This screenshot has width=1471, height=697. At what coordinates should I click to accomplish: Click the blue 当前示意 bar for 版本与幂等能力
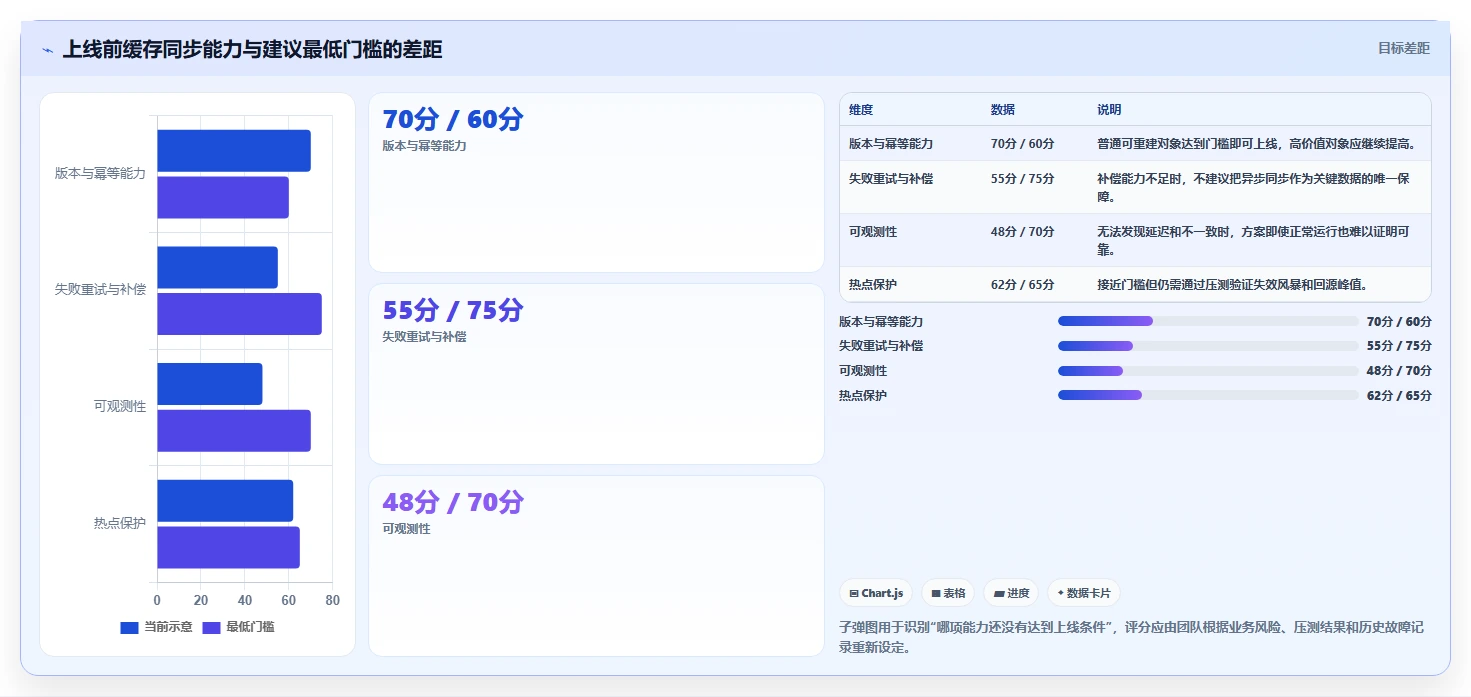point(234,151)
